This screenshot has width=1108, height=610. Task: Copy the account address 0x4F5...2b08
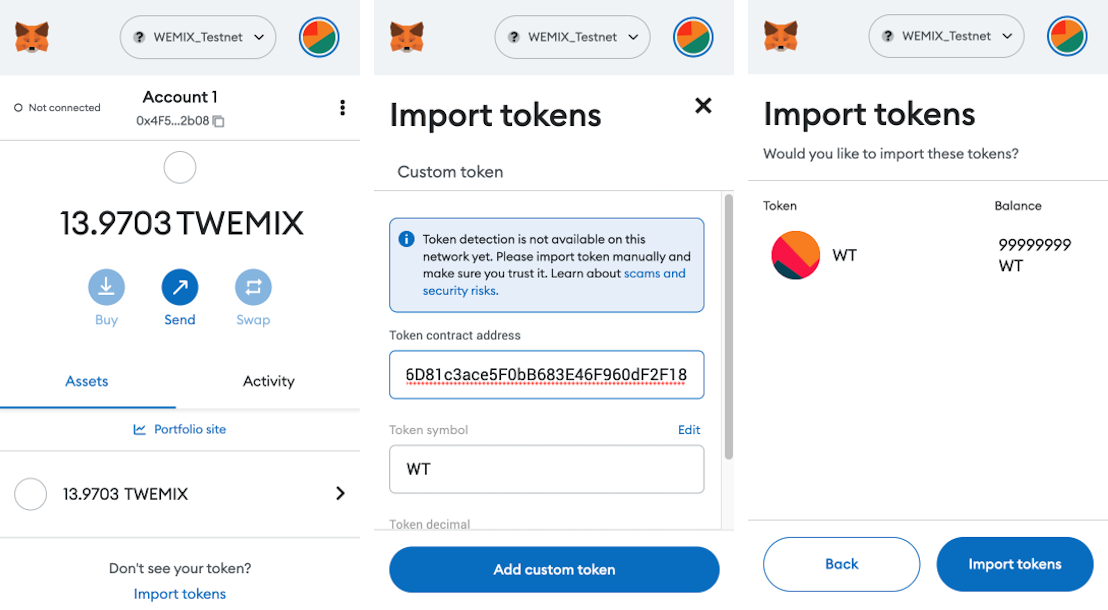click(218, 121)
